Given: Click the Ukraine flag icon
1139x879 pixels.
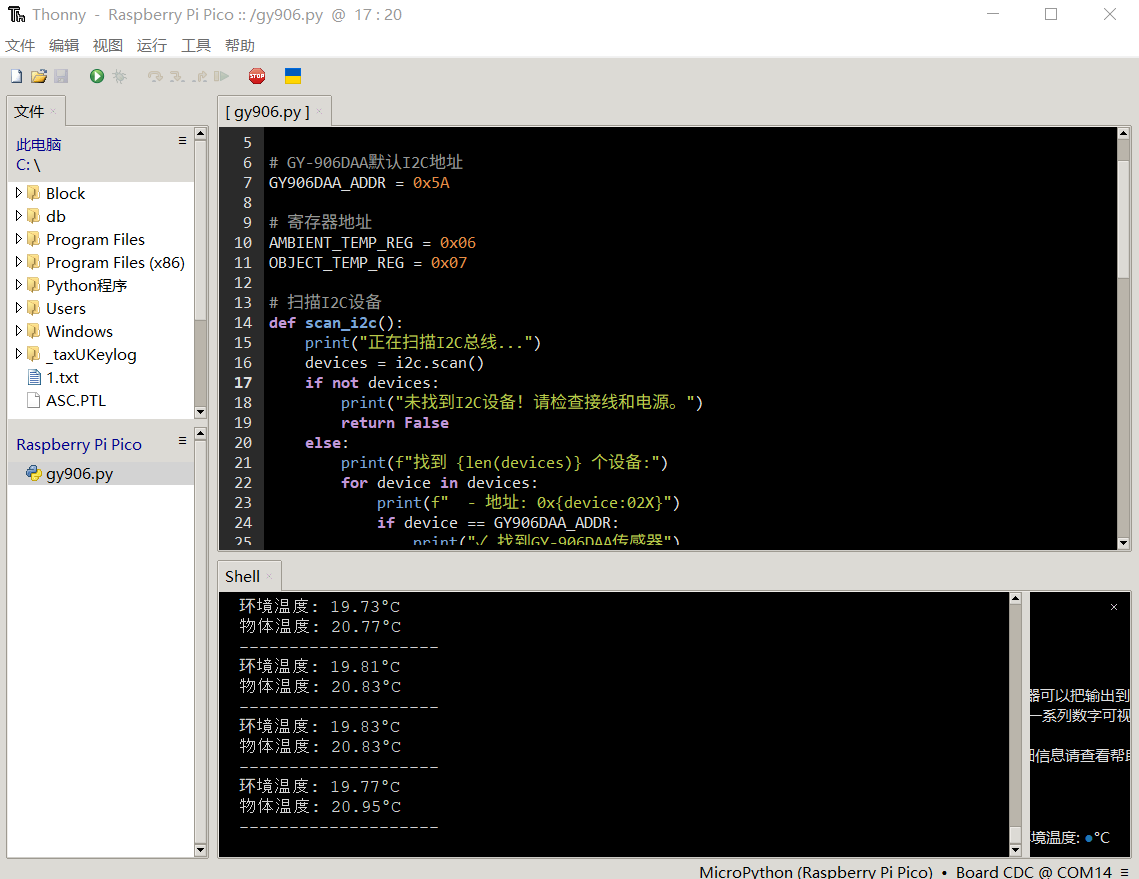Looking at the screenshot, I should pos(293,76).
